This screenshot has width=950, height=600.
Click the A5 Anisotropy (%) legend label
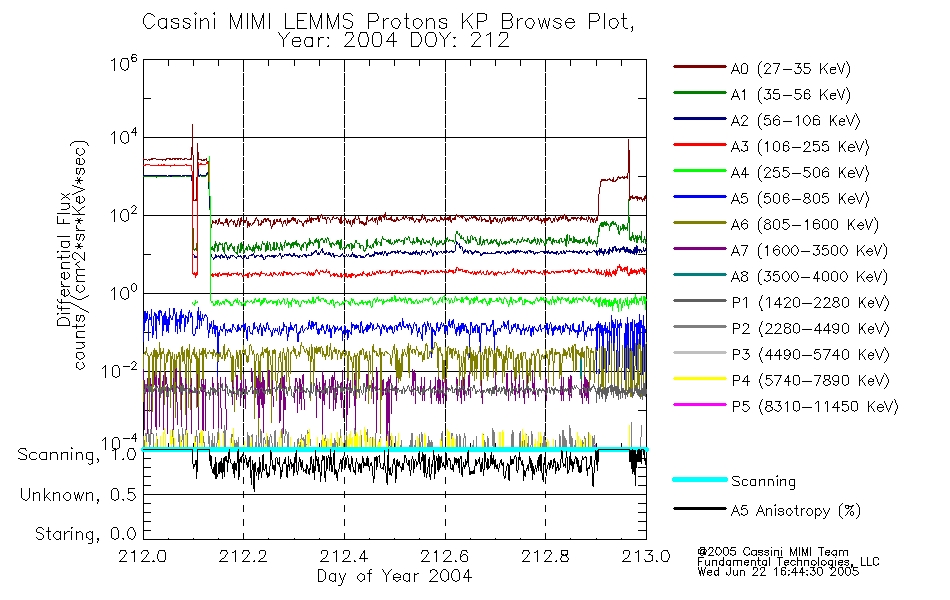coord(796,511)
